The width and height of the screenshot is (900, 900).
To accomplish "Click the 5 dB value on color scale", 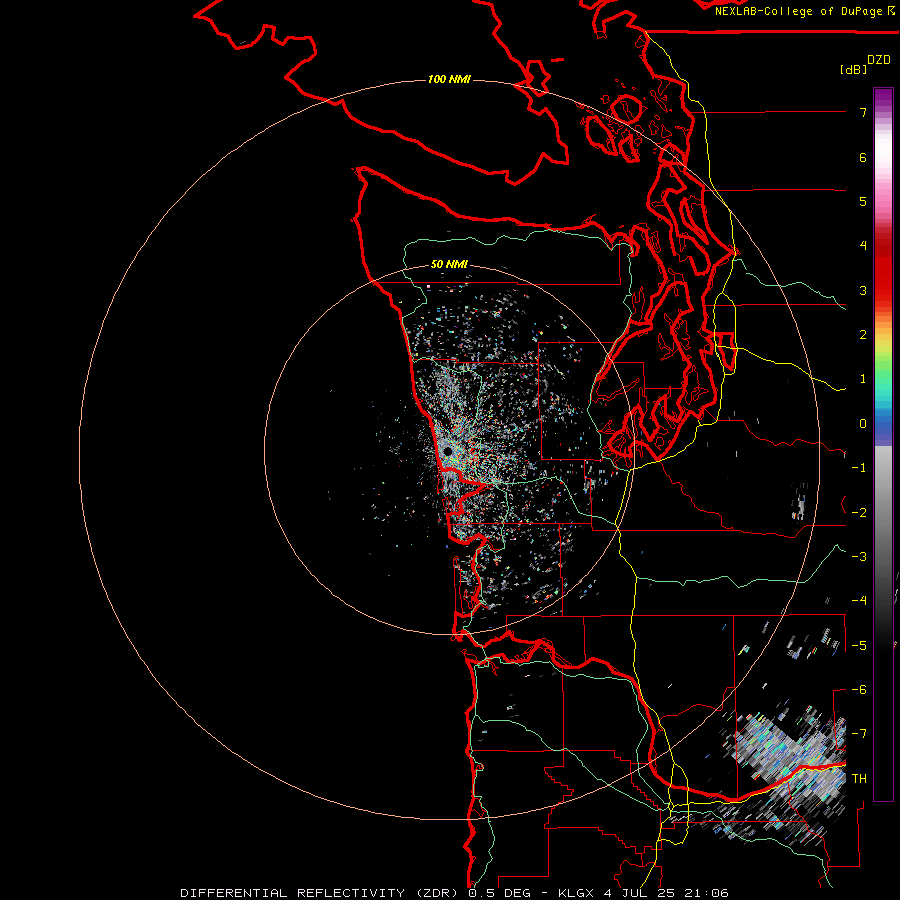I will pyautogui.click(x=863, y=201).
